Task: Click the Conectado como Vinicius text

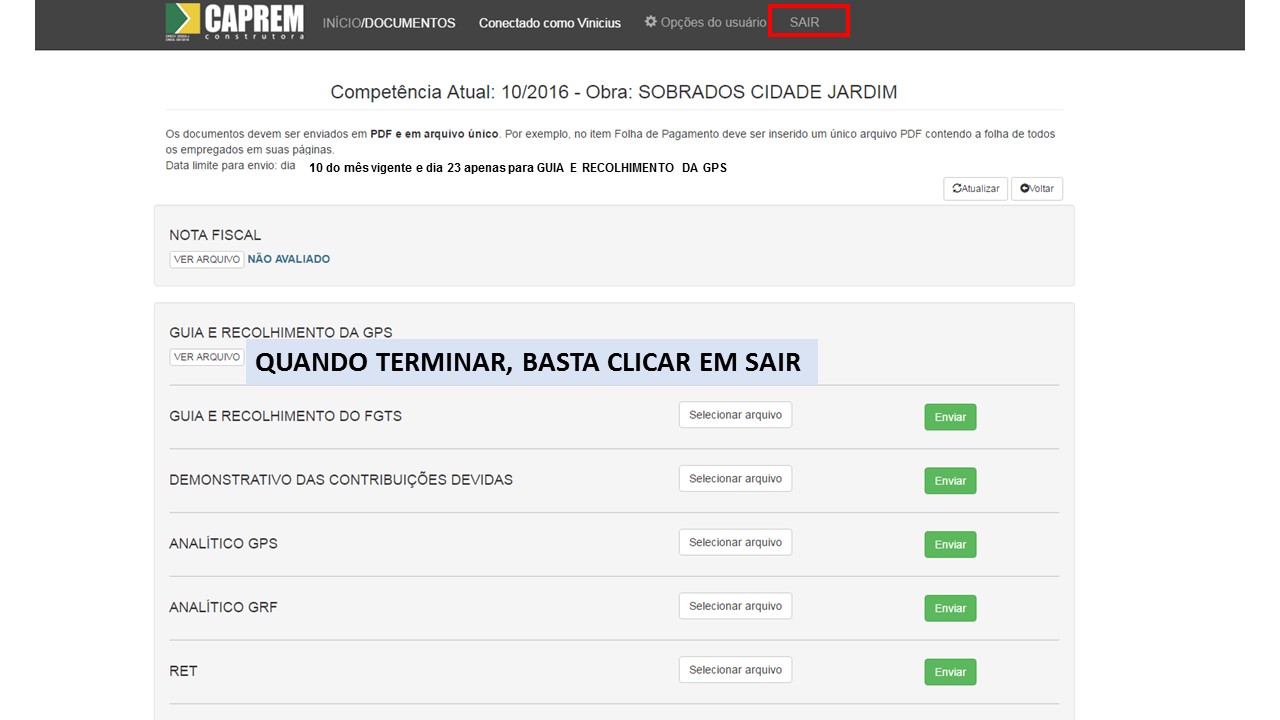Action: tap(549, 23)
